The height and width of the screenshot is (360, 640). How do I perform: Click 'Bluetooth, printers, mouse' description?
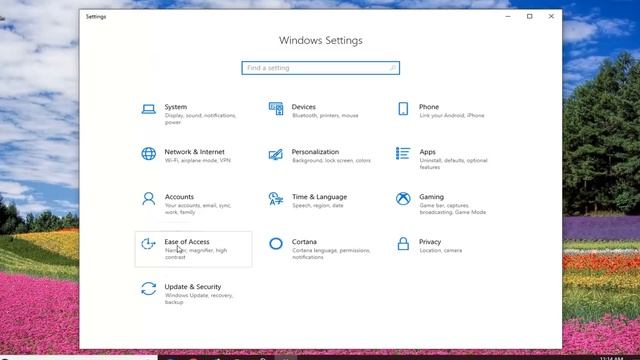pos(325,116)
